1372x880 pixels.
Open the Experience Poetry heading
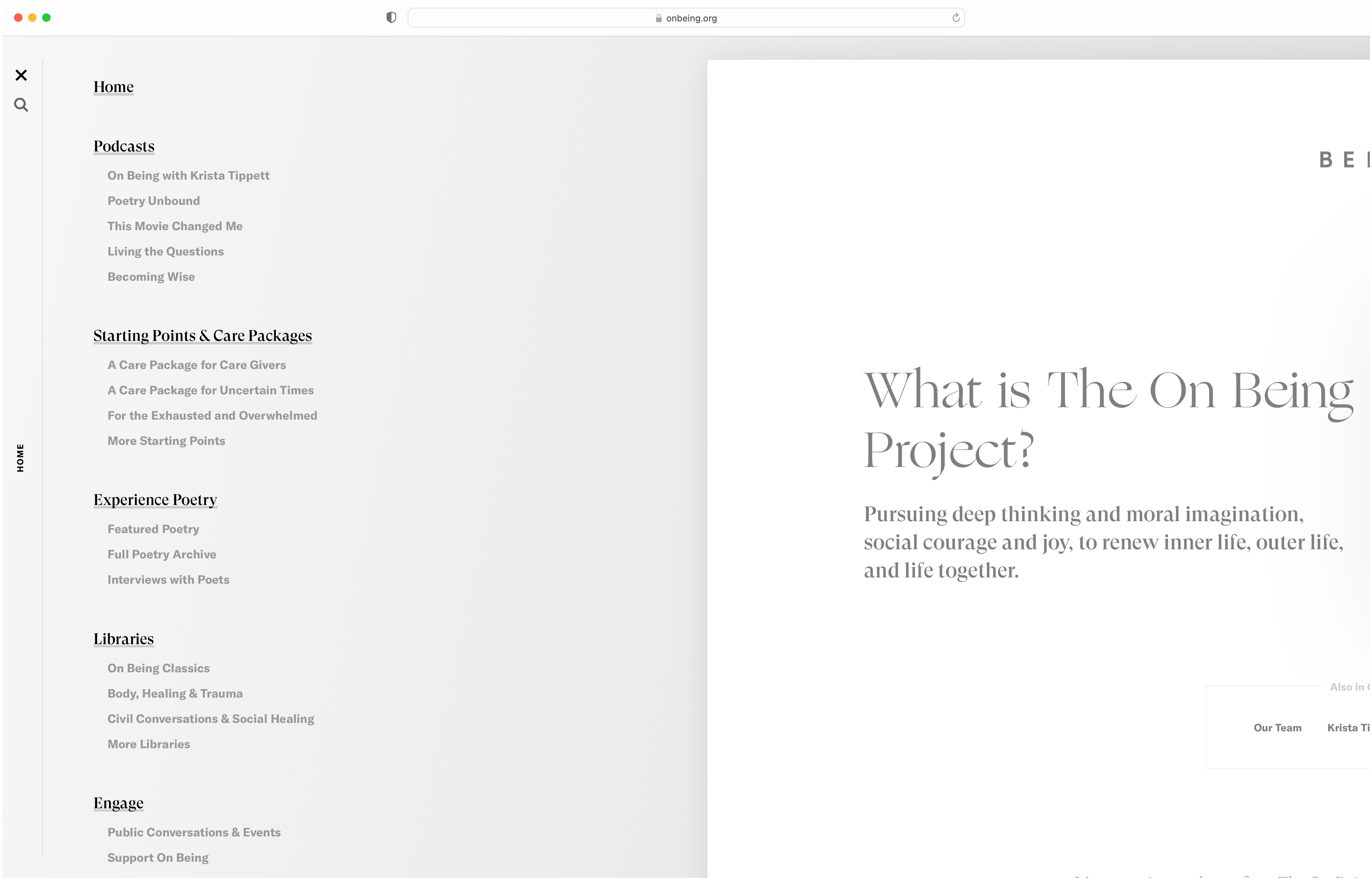point(155,500)
